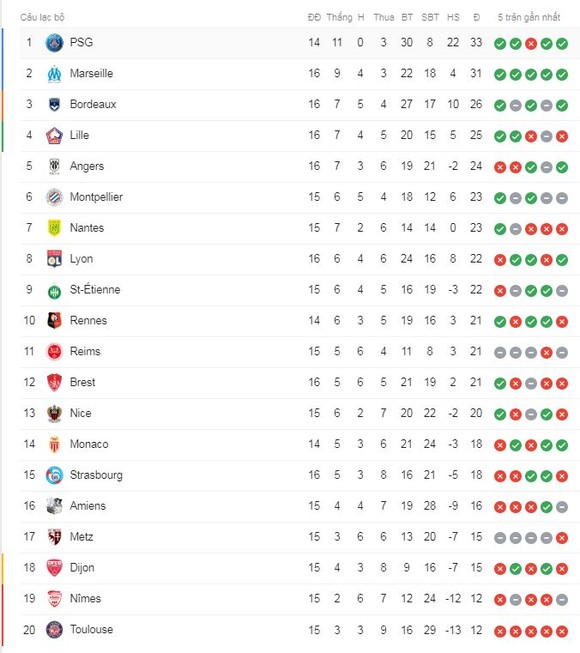Click the '5 trận gần nhất' header
This screenshot has height=653, width=580.
529,17
